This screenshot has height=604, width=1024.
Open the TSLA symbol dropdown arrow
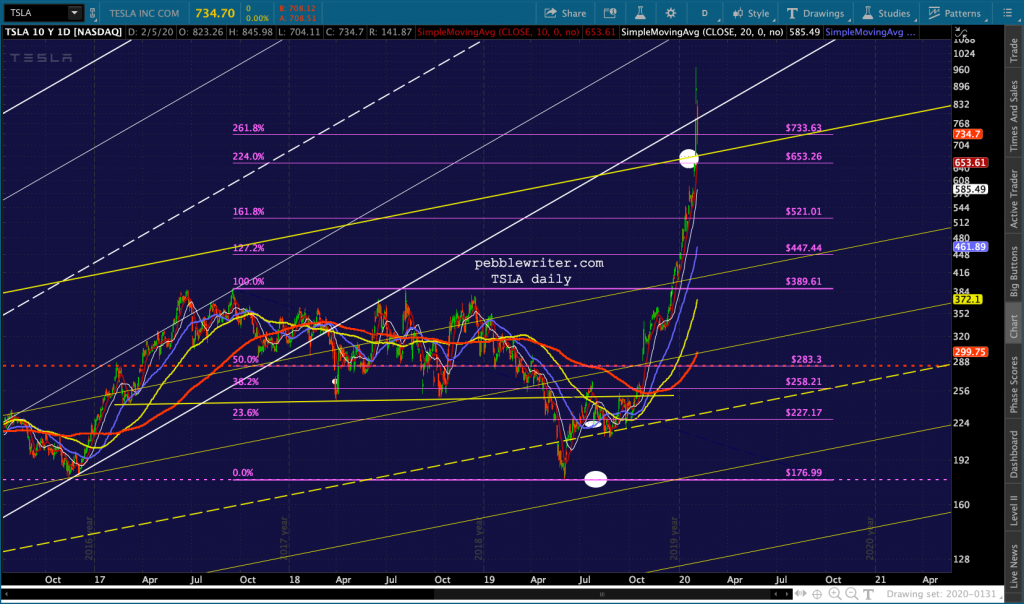point(74,12)
